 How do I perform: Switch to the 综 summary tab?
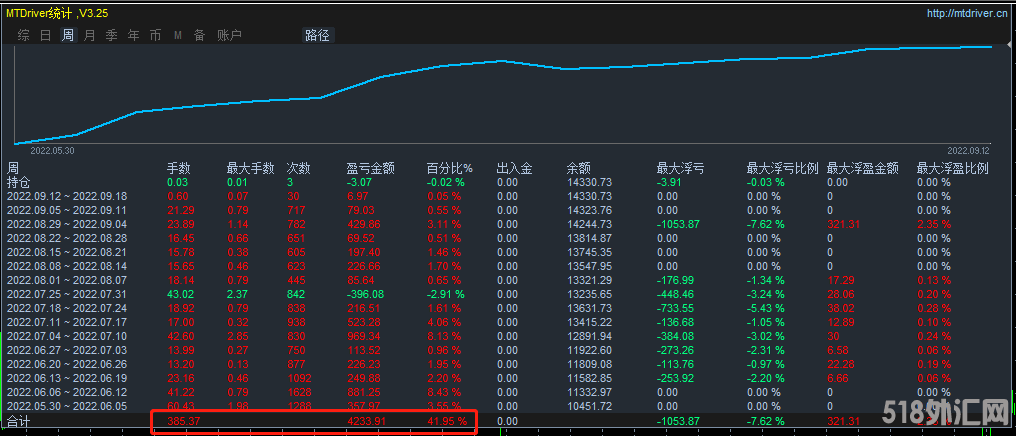coord(23,36)
